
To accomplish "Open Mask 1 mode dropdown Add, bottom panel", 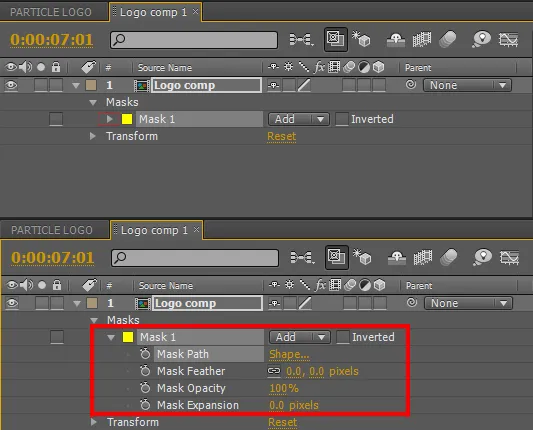I will tap(300, 337).
